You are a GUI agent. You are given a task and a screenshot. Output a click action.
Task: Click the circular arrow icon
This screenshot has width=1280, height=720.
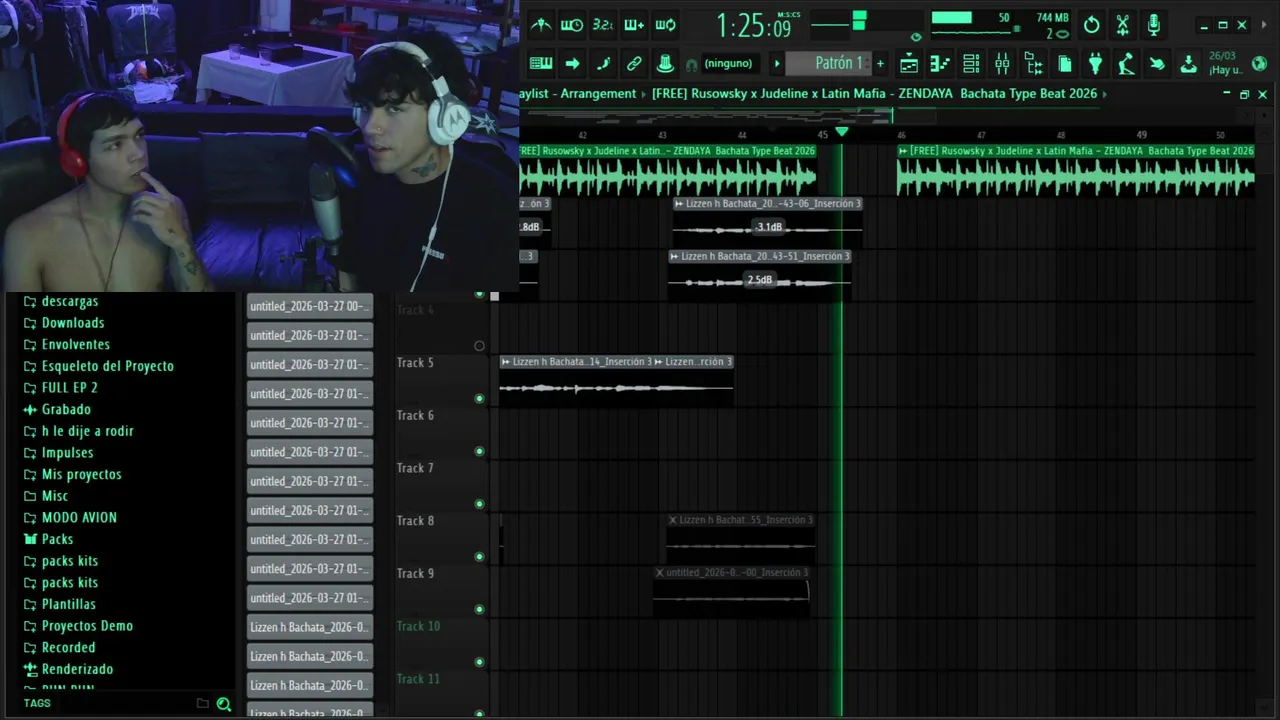point(1092,25)
